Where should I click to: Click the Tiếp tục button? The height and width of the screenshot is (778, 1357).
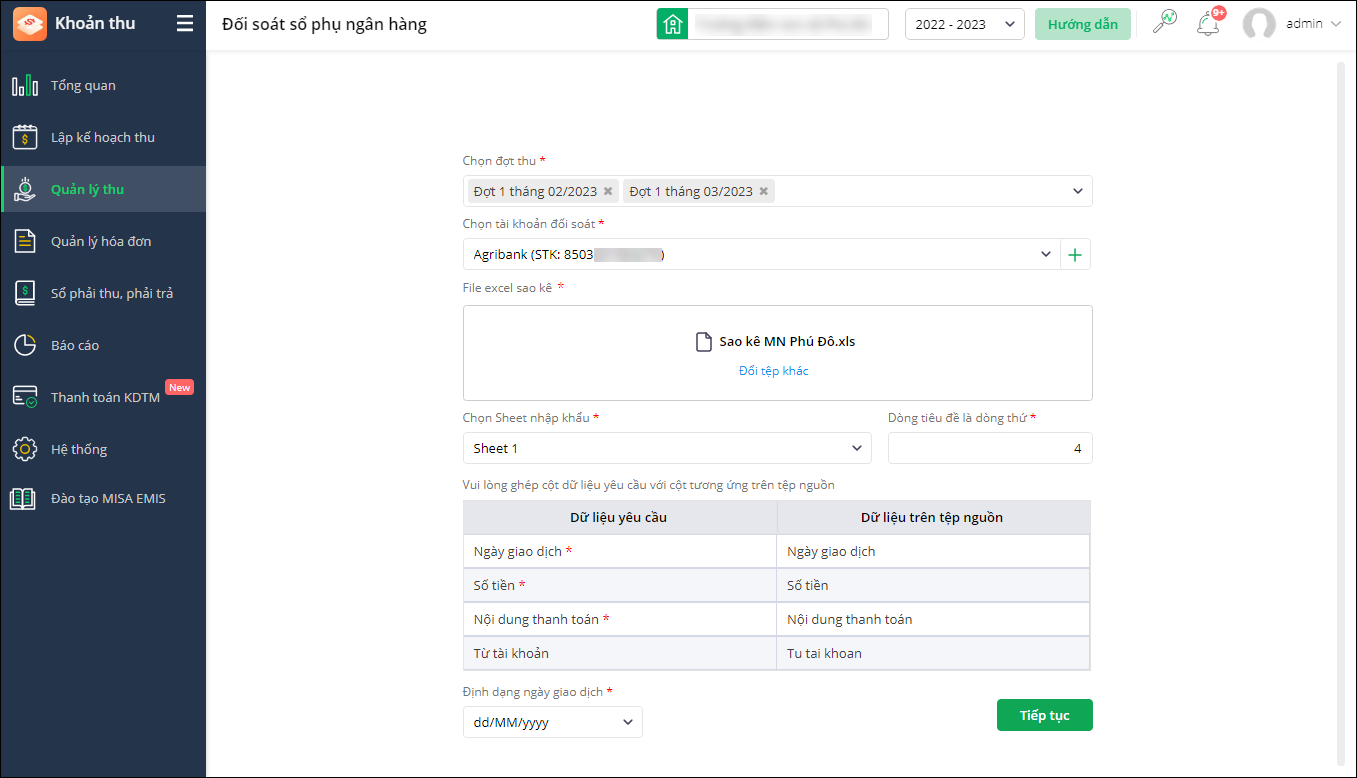click(1044, 716)
